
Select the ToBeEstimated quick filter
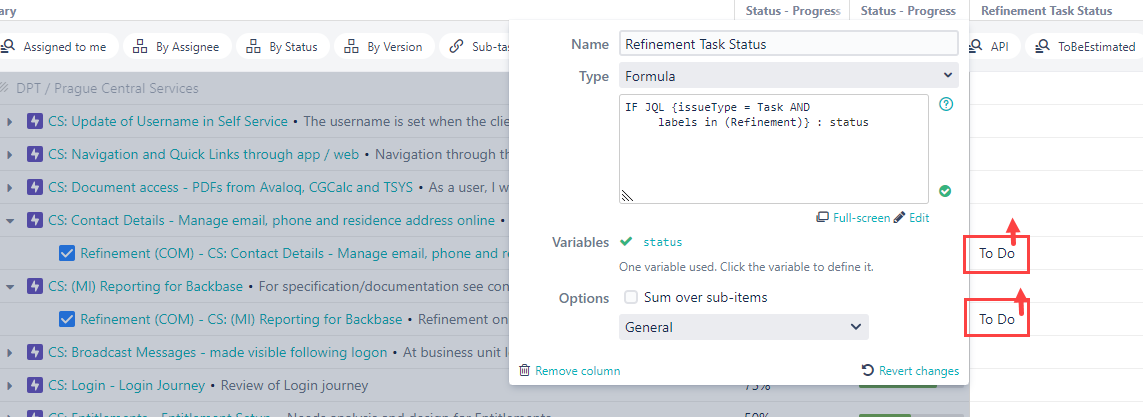1084,47
